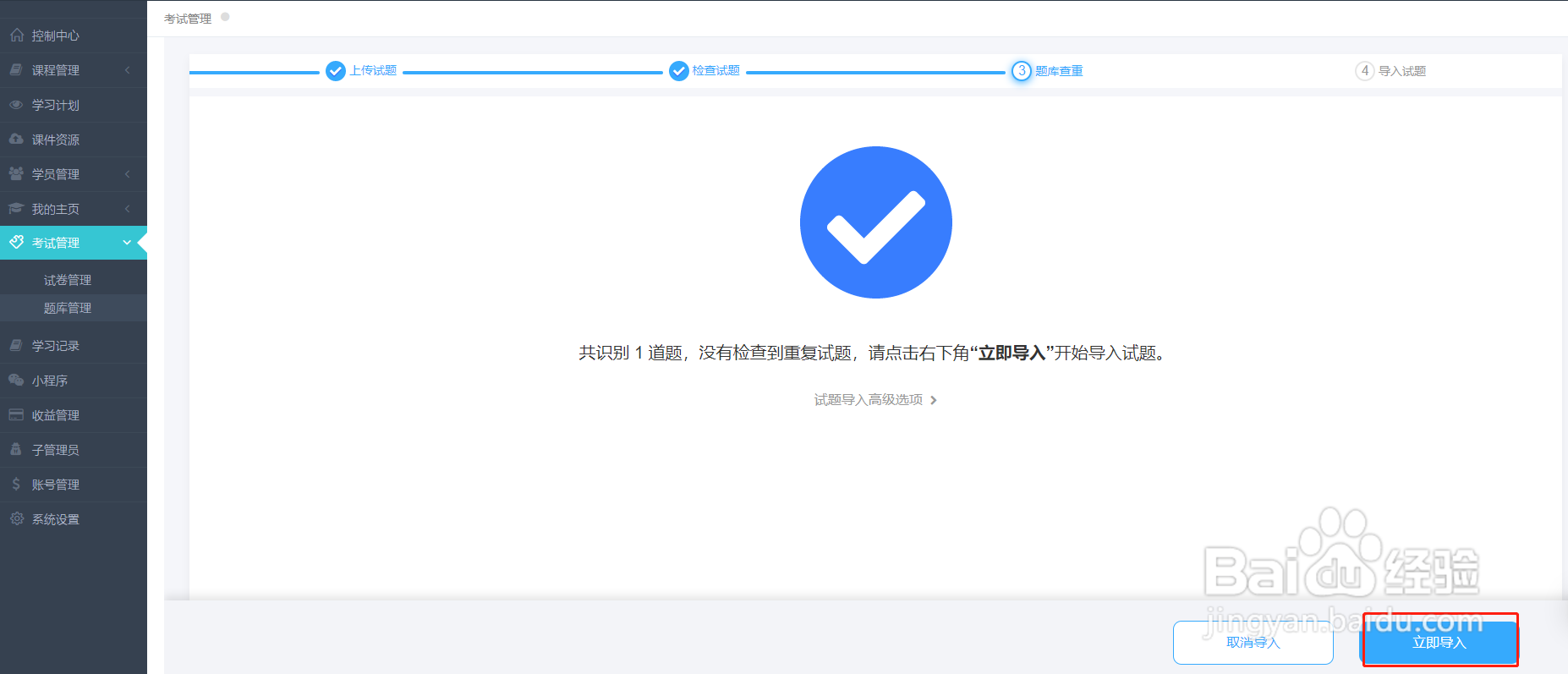Go to 账号管理 menu item
Image resolution: width=1568 pixels, height=674 pixels.
tap(74, 485)
